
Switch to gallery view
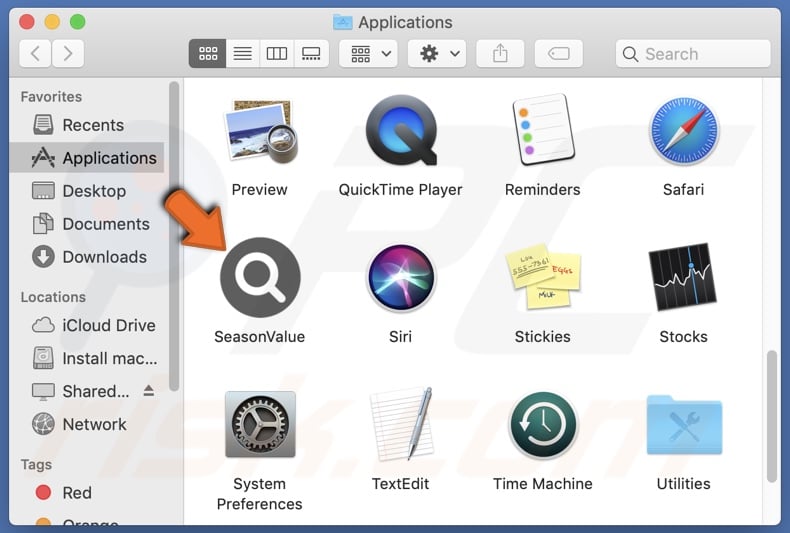pyautogui.click(x=311, y=53)
